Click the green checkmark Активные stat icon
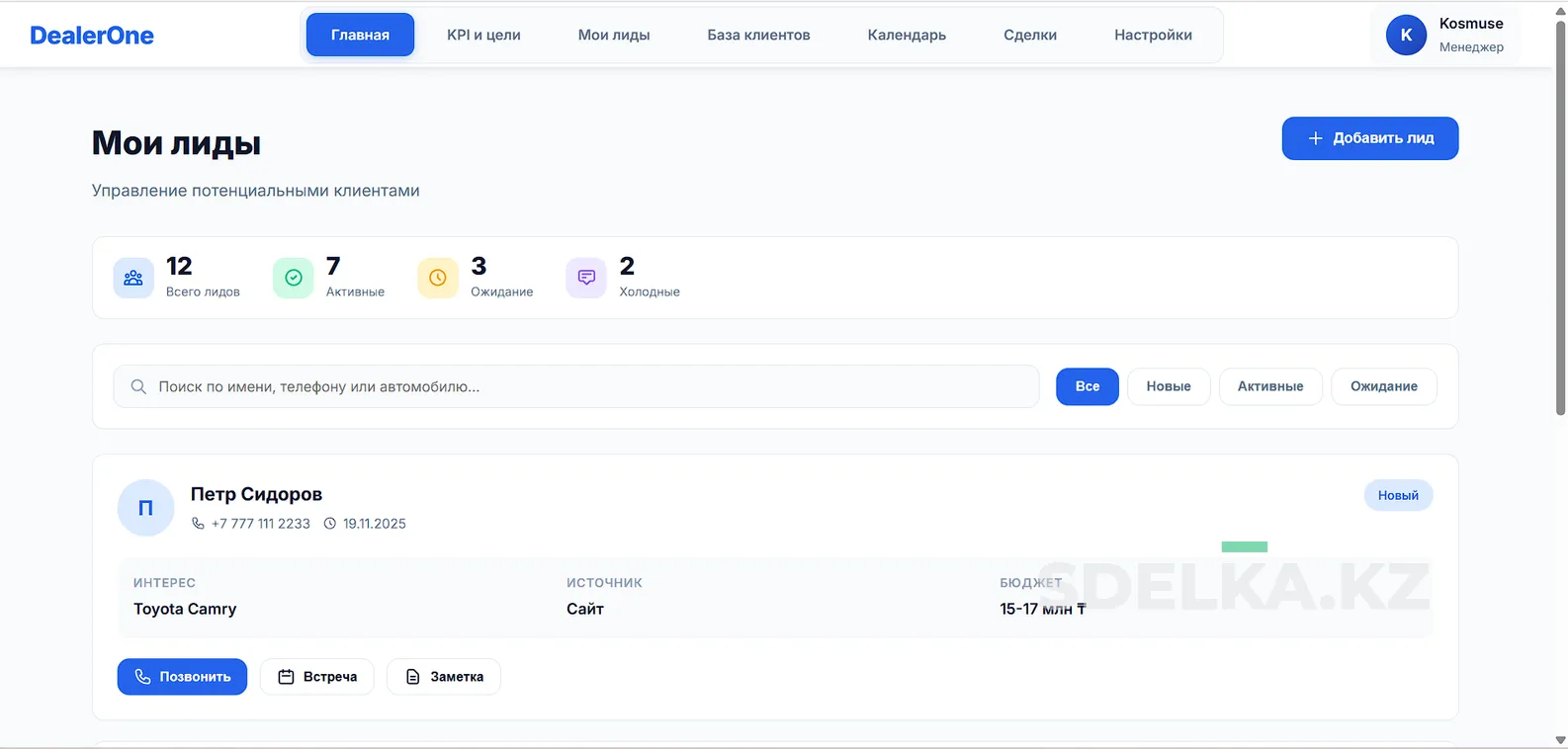Screen dimensions: 1568x749 tap(294, 278)
